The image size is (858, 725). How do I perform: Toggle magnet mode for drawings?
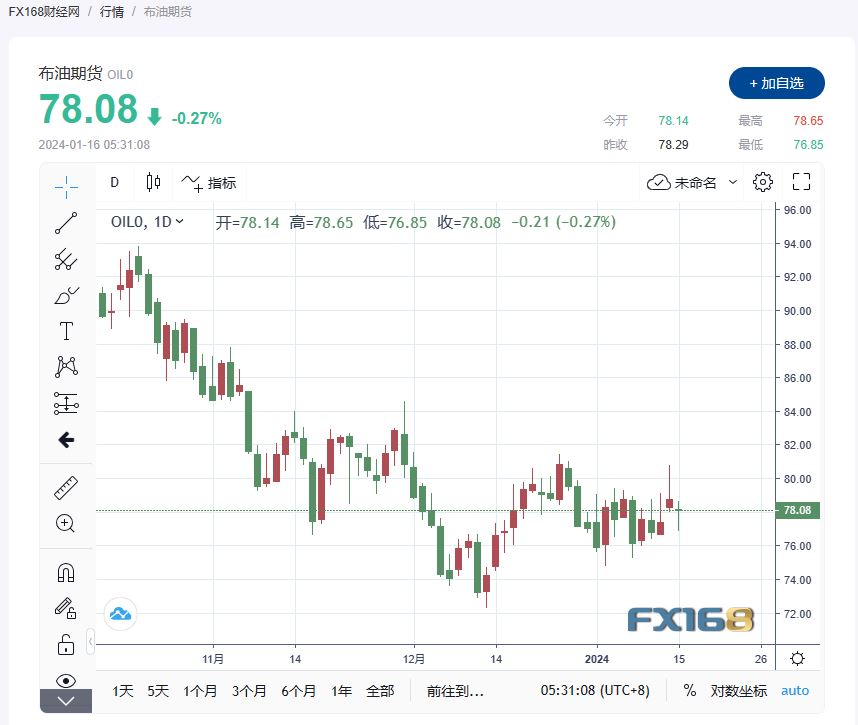(x=66, y=572)
